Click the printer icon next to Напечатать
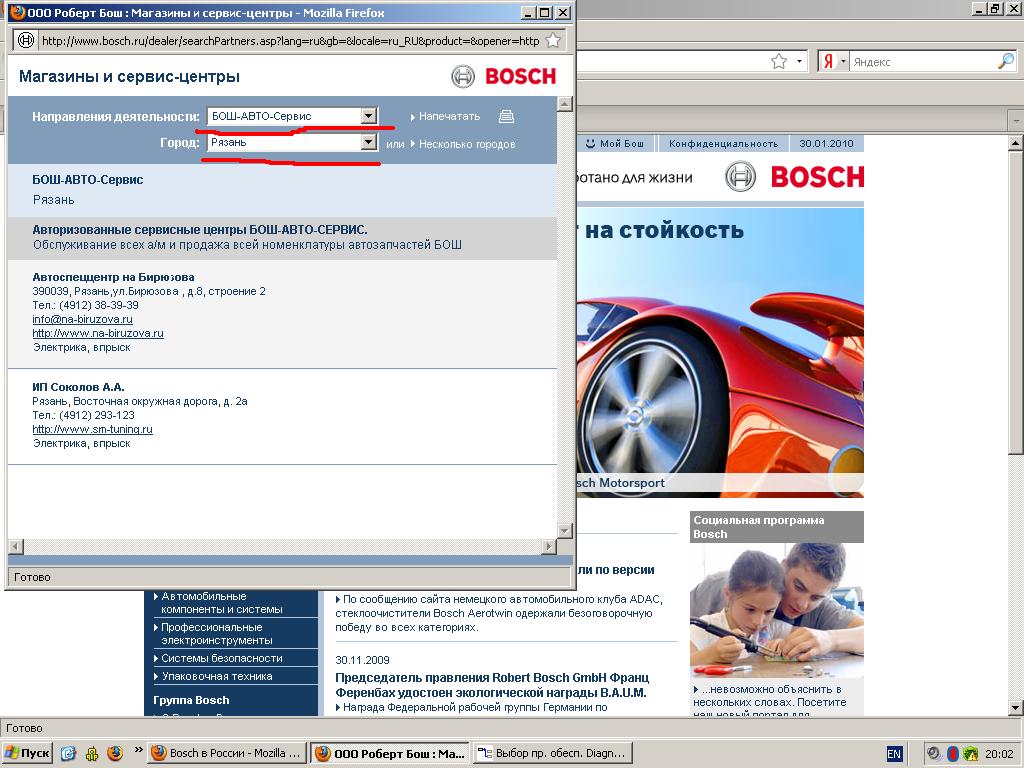1024x768 pixels. click(507, 116)
